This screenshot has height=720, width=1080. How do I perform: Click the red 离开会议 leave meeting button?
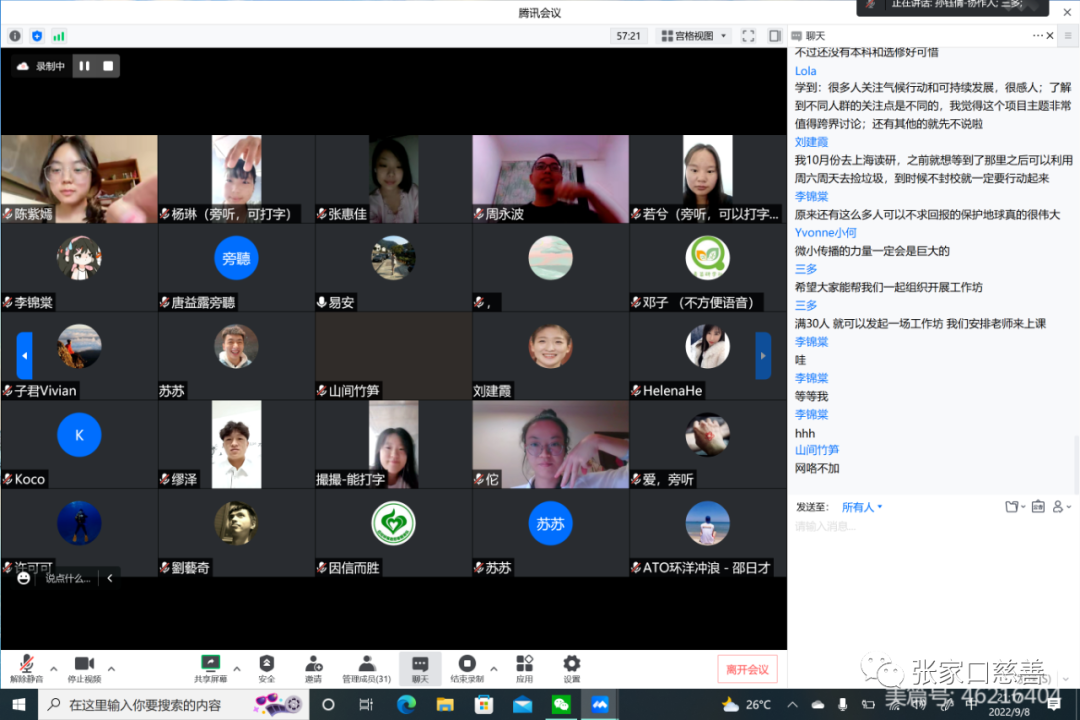pyautogui.click(x=747, y=669)
